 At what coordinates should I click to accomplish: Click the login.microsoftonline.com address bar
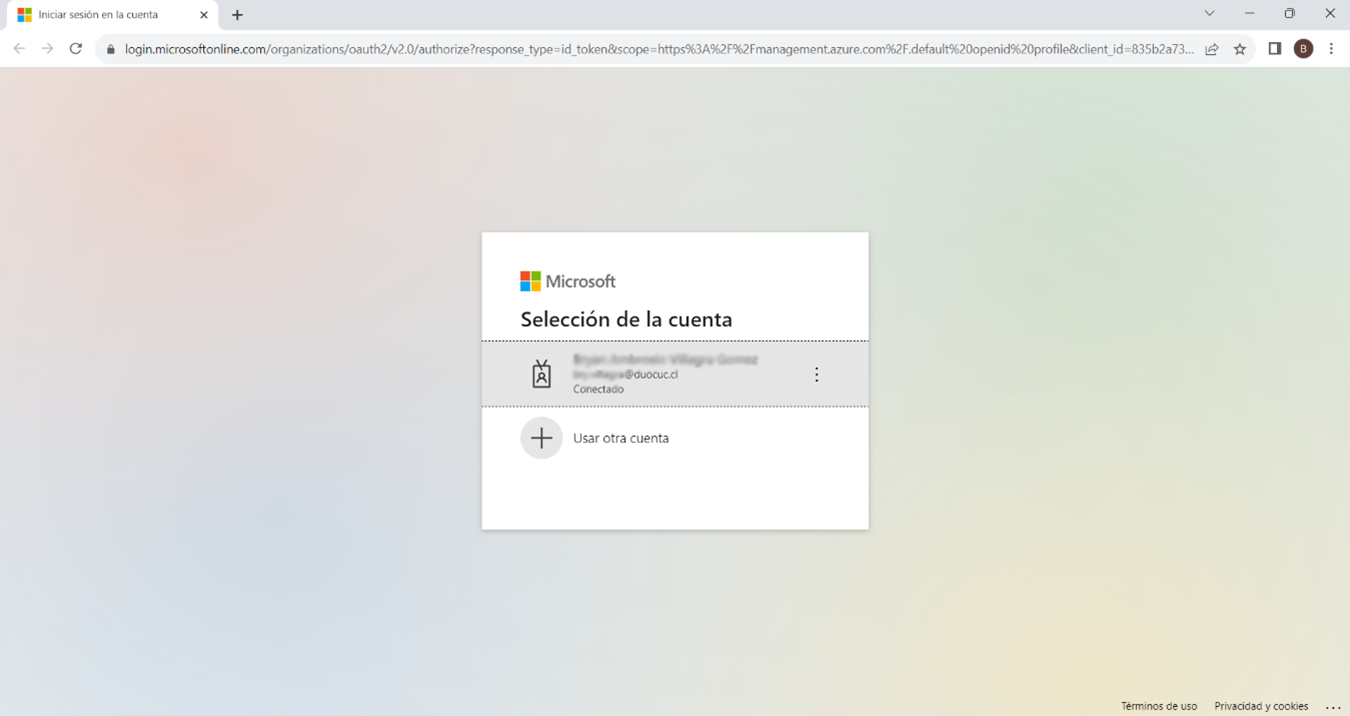(659, 49)
